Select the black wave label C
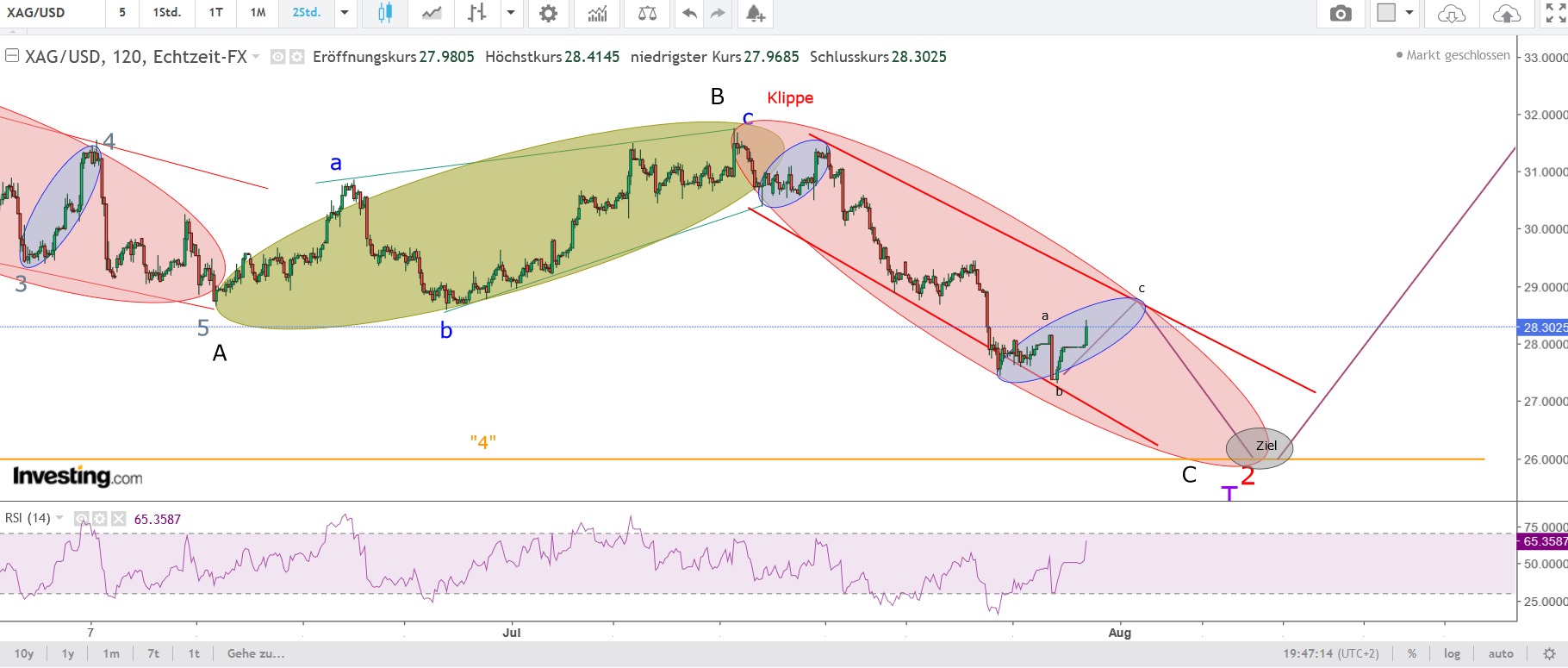This screenshot has width=1568, height=668. click(x=1189, y=475)
